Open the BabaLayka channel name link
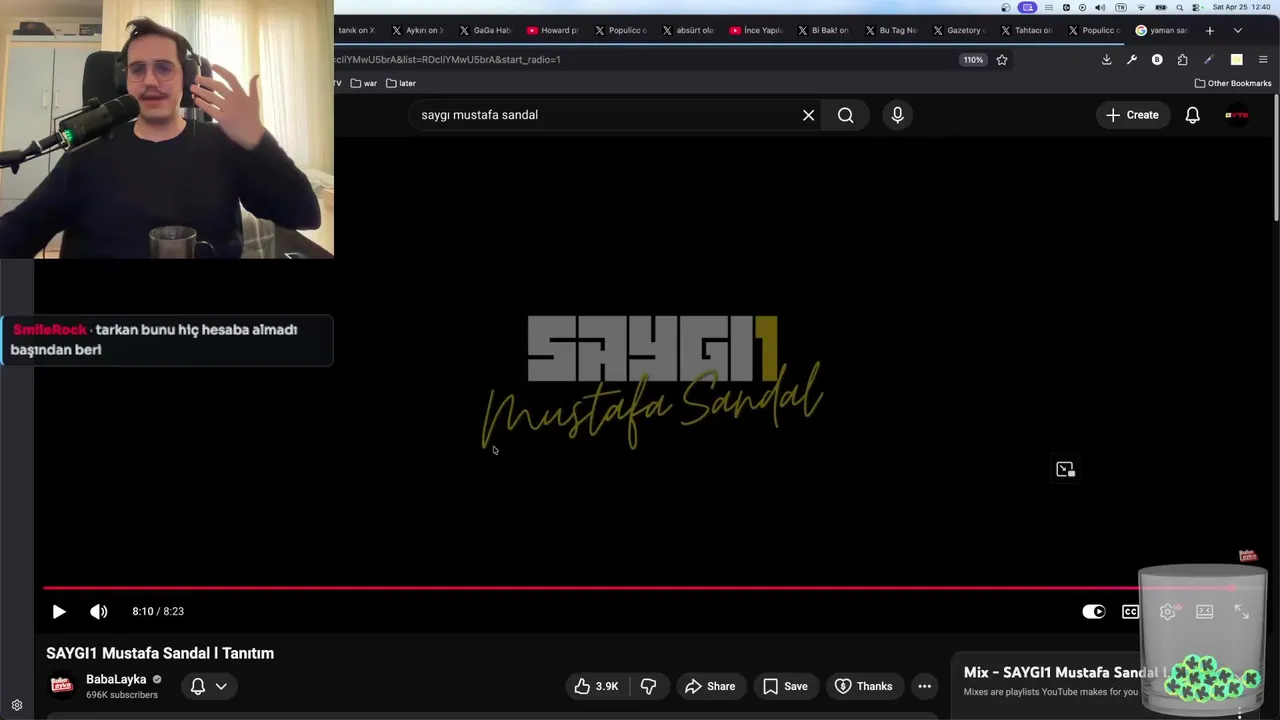The image size is (1280, 720). pos(116,679)
